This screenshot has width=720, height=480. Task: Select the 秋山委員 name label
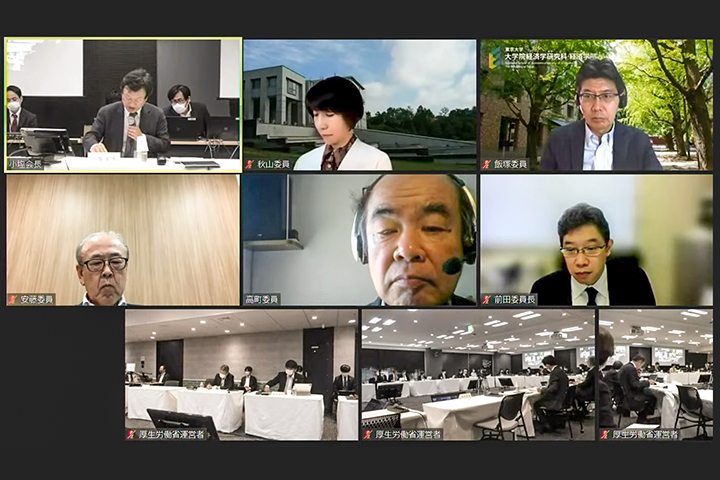[x=273, y=164]
